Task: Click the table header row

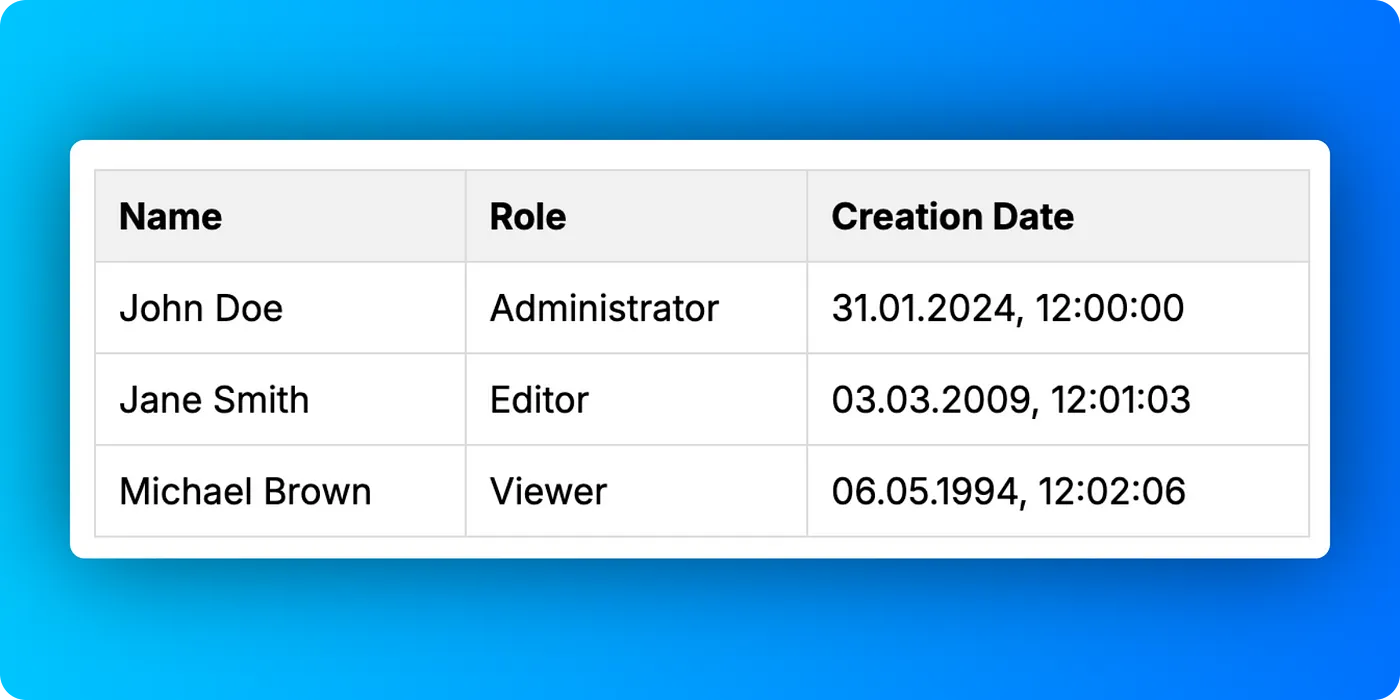Action: [x=700, y=216]
